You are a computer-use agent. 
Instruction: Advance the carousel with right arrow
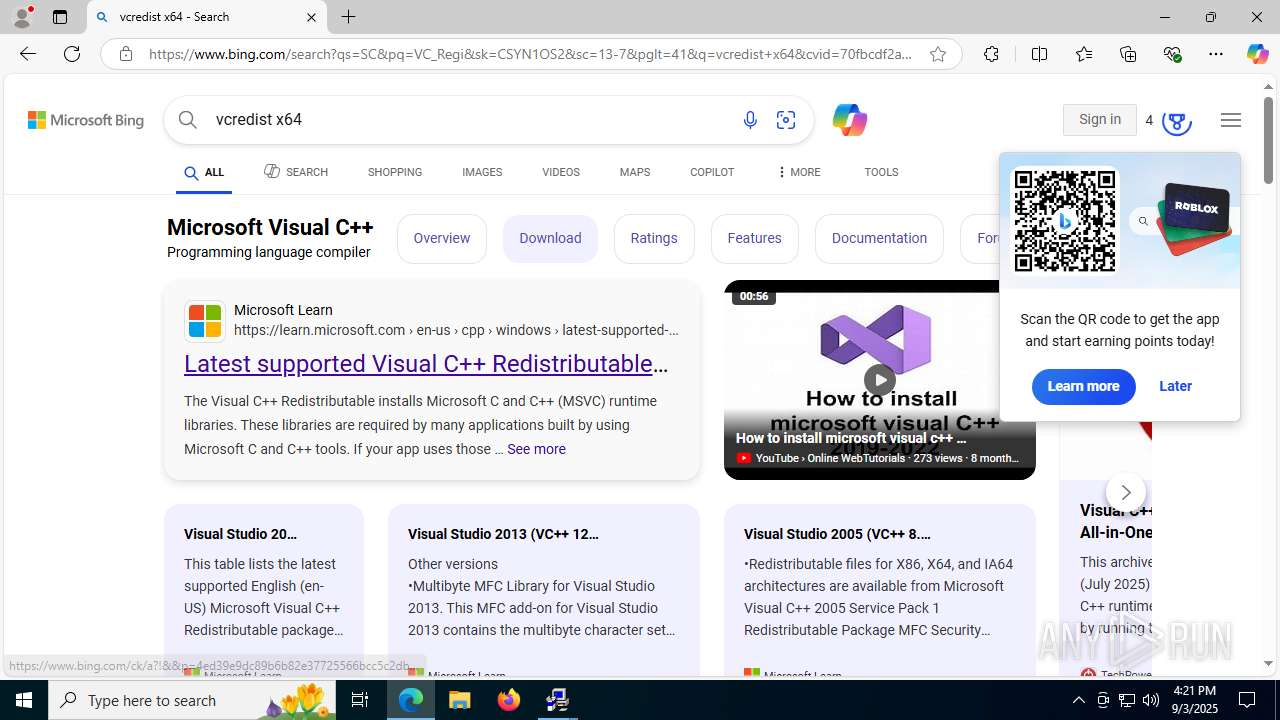point(1126,492)
